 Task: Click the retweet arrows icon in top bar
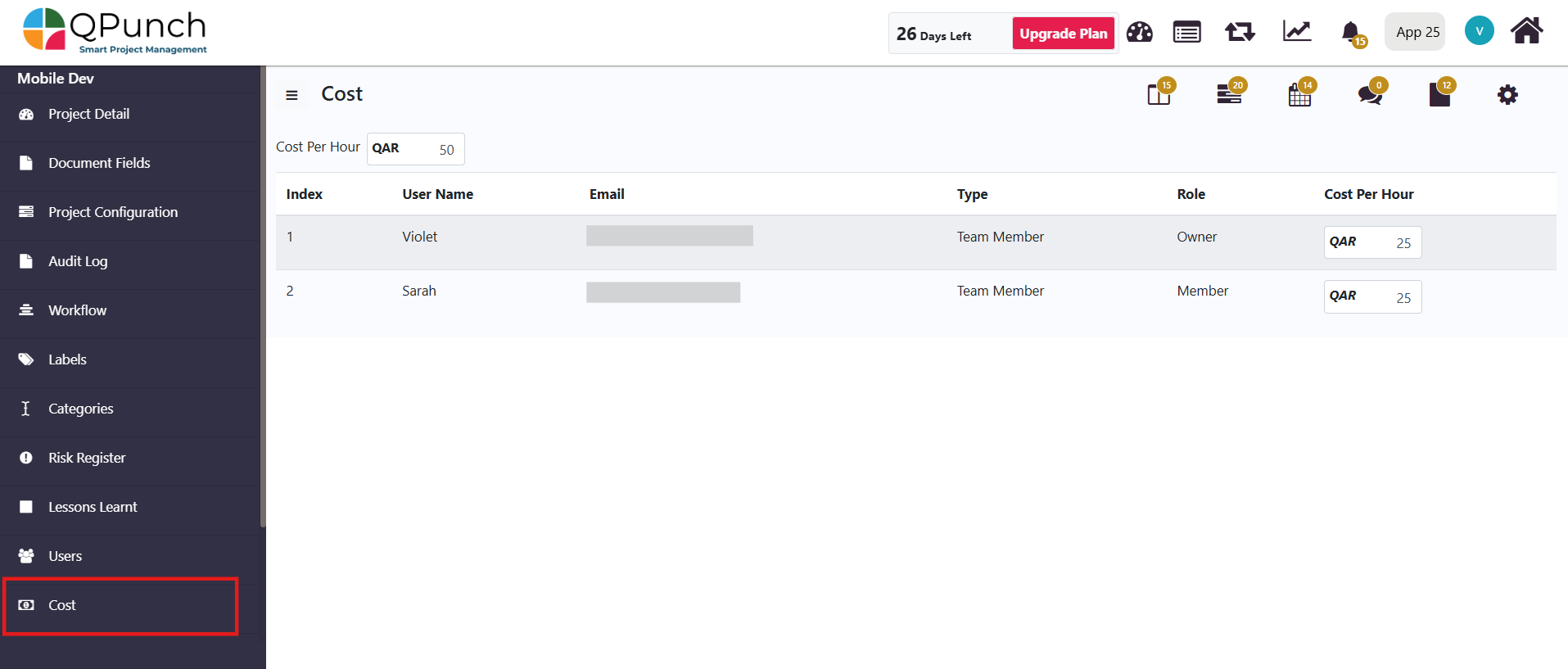pos(1240,33)
